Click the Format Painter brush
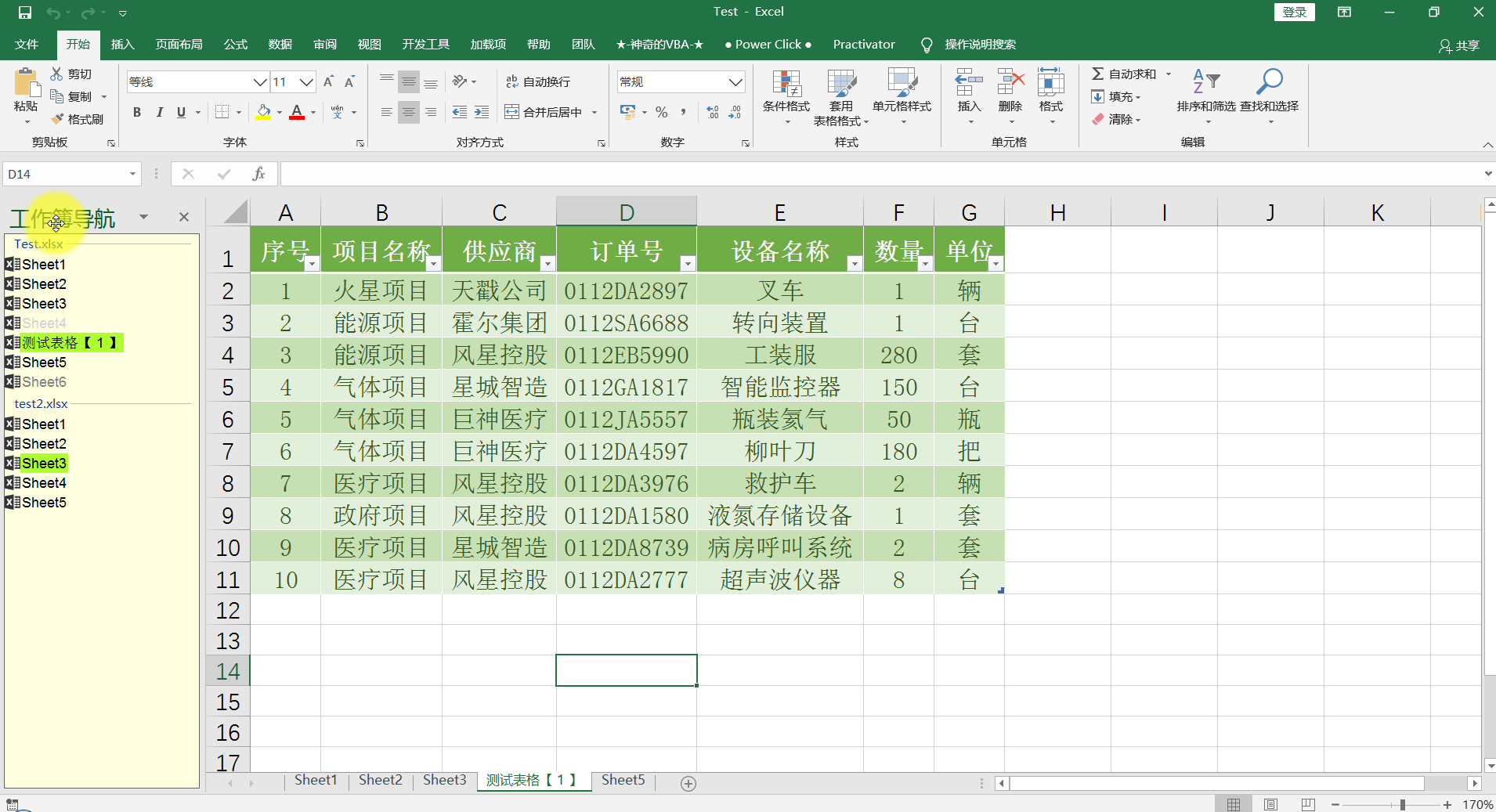The height and width of the screenshot is (812, 1496). 57,119
